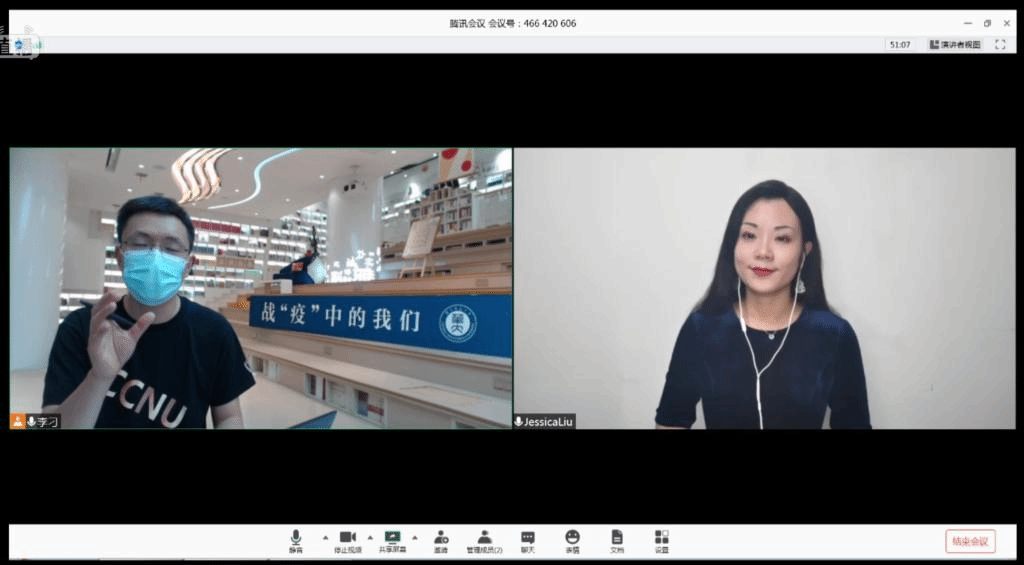Image resolution: width=1024 pixels, height=565 pixels.
Task: Open Manage Members (2) panel
Action: click(484, 540)
